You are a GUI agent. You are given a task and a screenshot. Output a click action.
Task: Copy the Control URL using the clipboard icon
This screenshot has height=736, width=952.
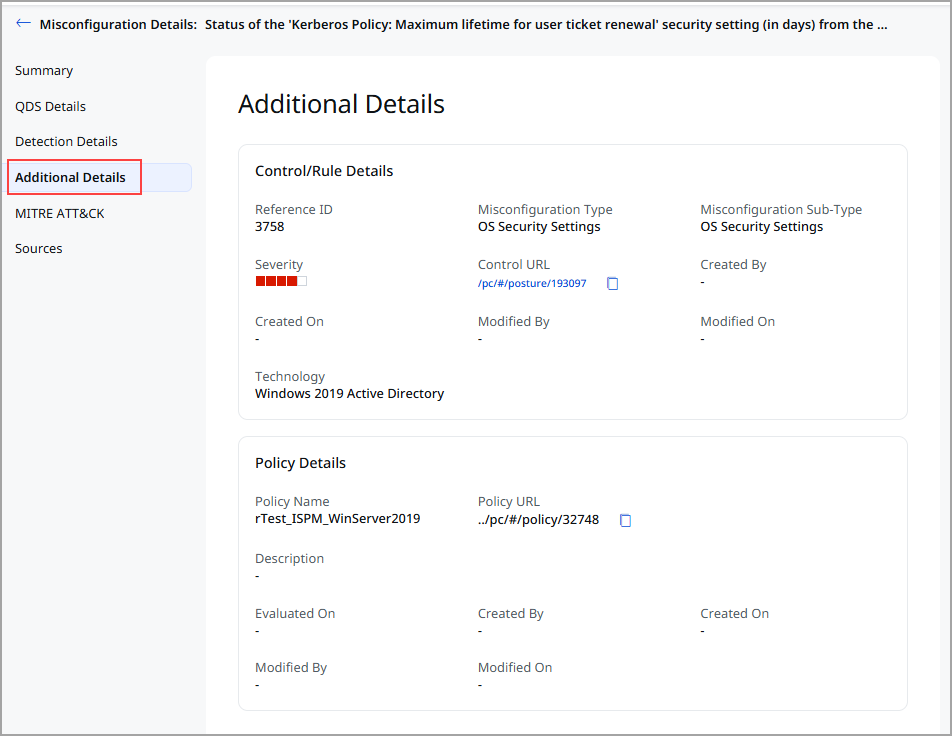pos(613,284)
